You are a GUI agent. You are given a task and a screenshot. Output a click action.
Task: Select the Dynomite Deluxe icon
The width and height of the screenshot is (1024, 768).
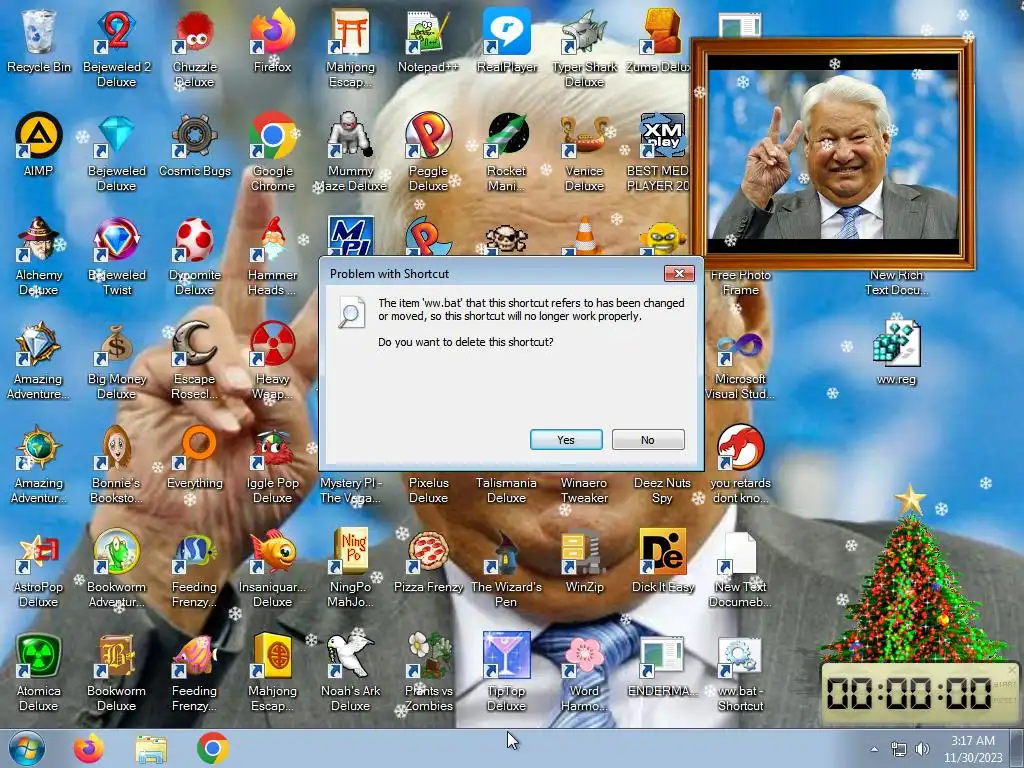(195, 257)
